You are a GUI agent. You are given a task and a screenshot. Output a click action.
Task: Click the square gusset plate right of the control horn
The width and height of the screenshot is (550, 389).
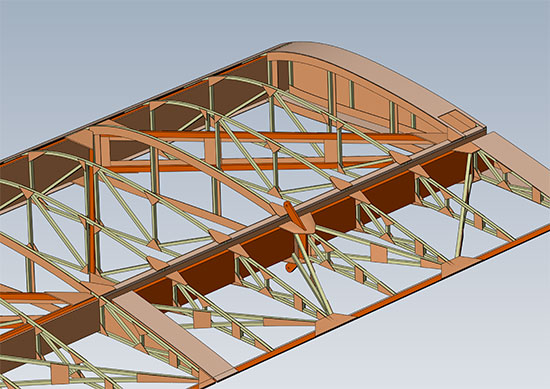pos(379,253)
